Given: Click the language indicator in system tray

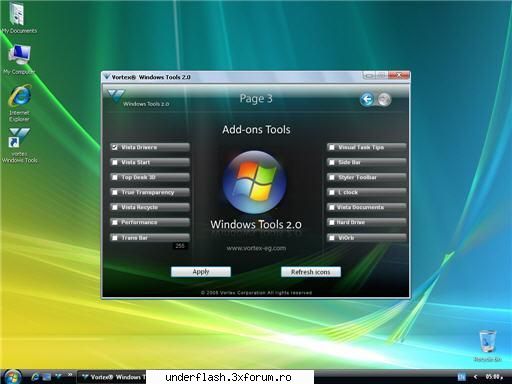Looking at the screenshot, I should [x=462, y=377].
